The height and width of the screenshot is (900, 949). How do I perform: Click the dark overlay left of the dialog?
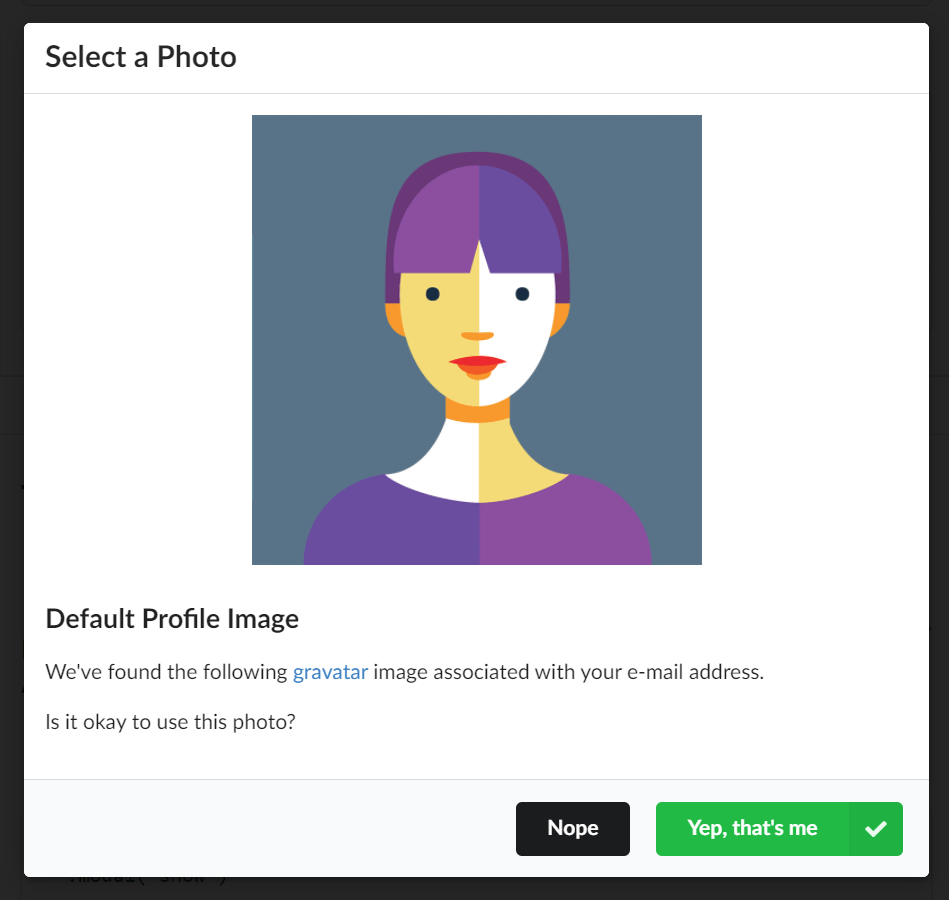pos(10,450)
